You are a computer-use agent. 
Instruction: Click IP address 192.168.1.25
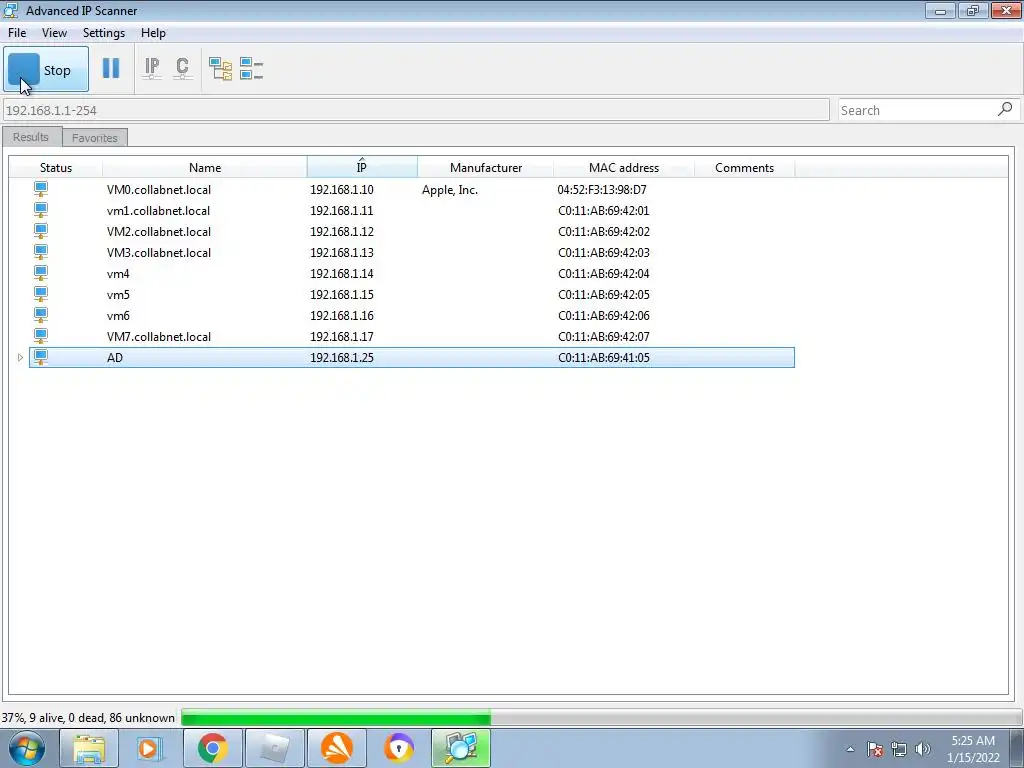(x=342, y=357)
